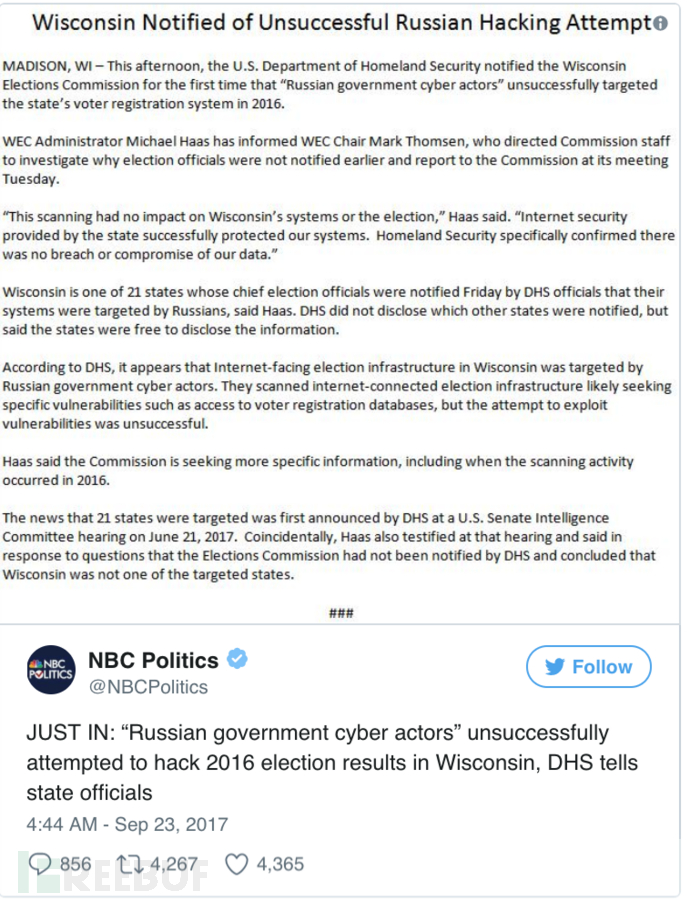Click the 4,267 retweets count
Image resolution: width=690 pixels, height=900 pixels.
174,864
